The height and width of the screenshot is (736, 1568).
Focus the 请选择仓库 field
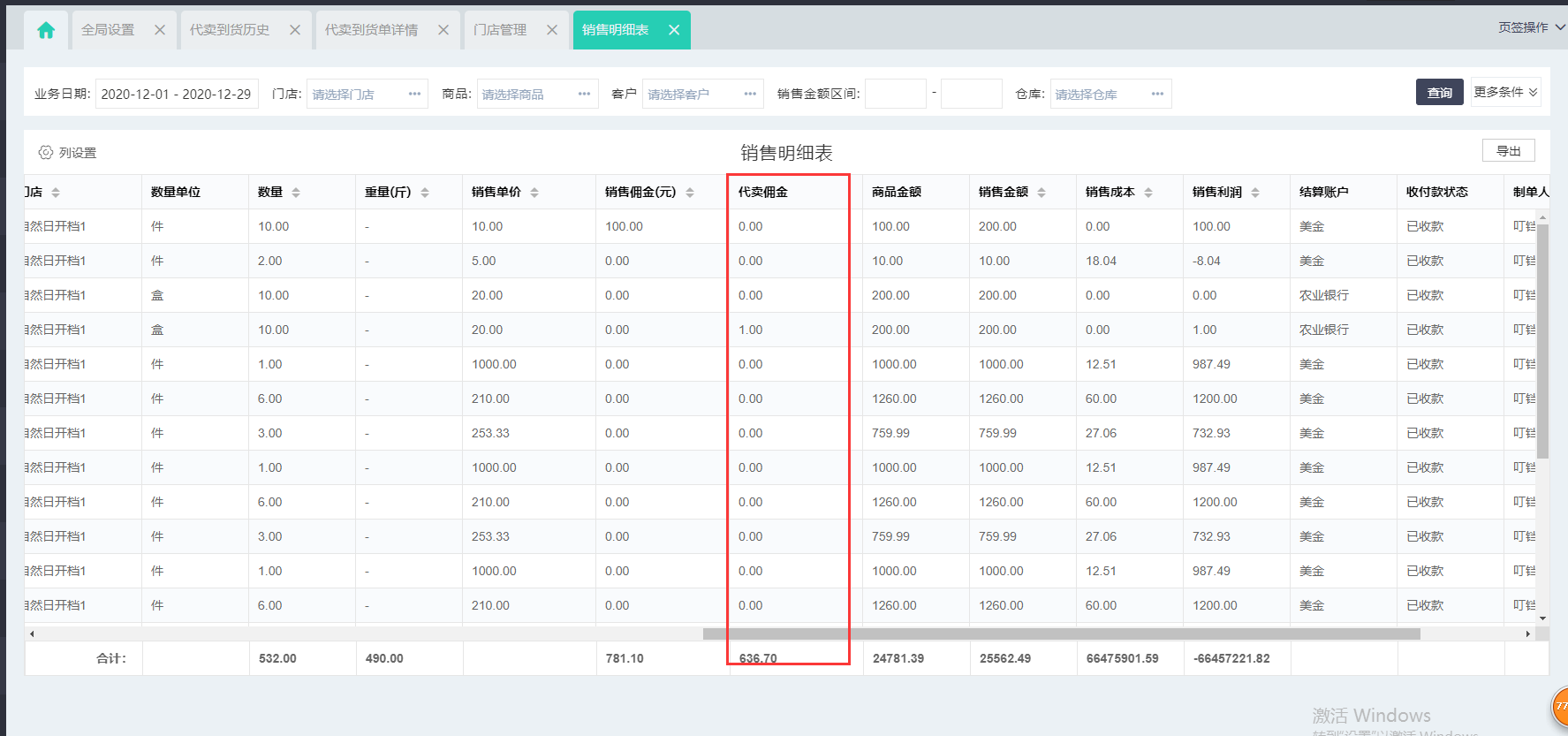coord(1110,94)
